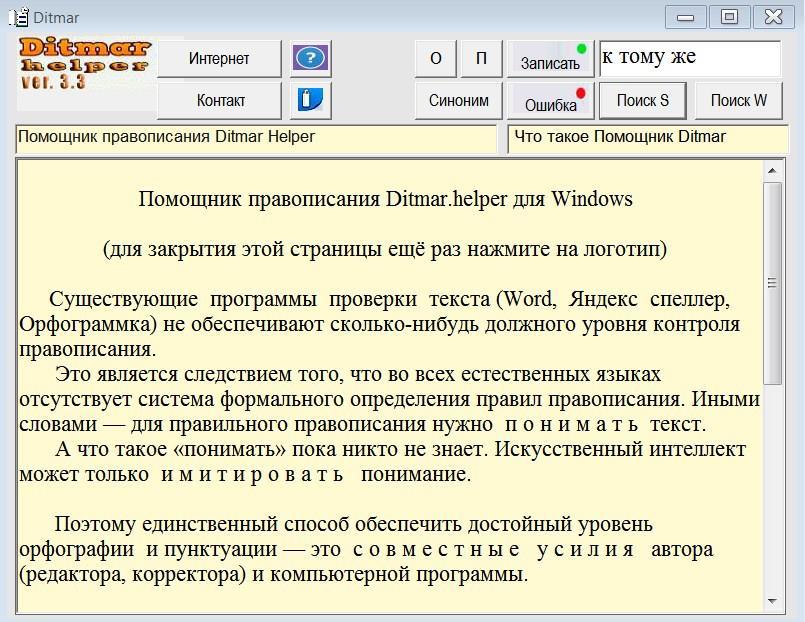Click the phrase 'Искусственный интеллект'
The image size is (805, 622).
tap(620, 449)
